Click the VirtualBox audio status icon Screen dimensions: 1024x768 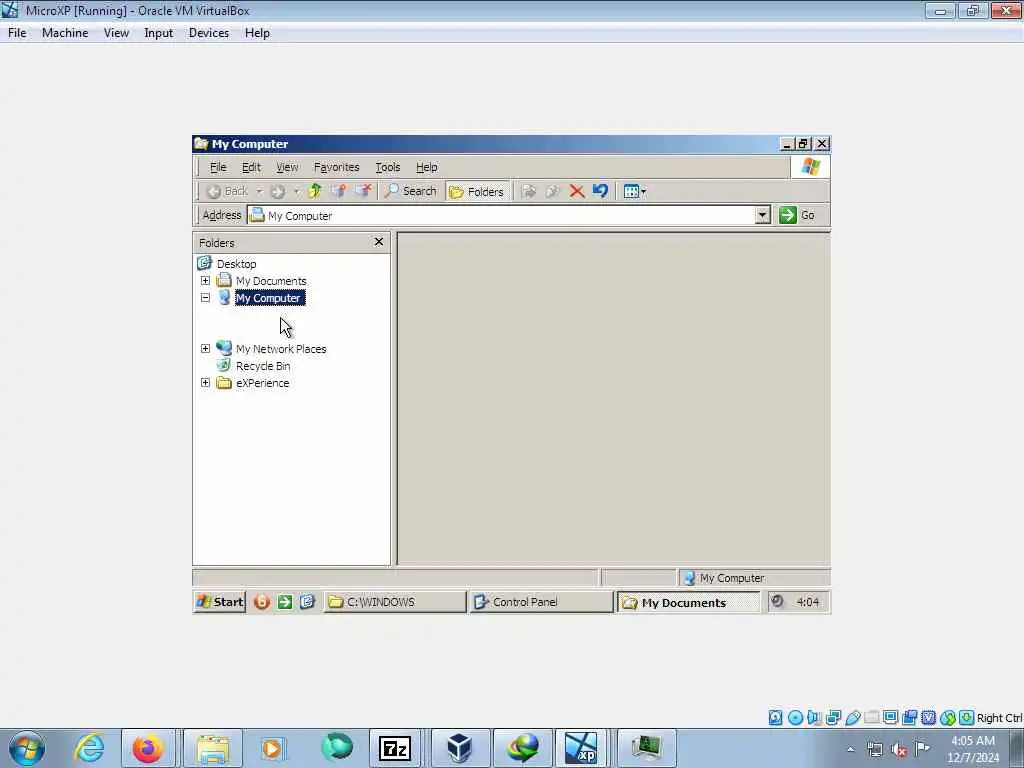814,718
